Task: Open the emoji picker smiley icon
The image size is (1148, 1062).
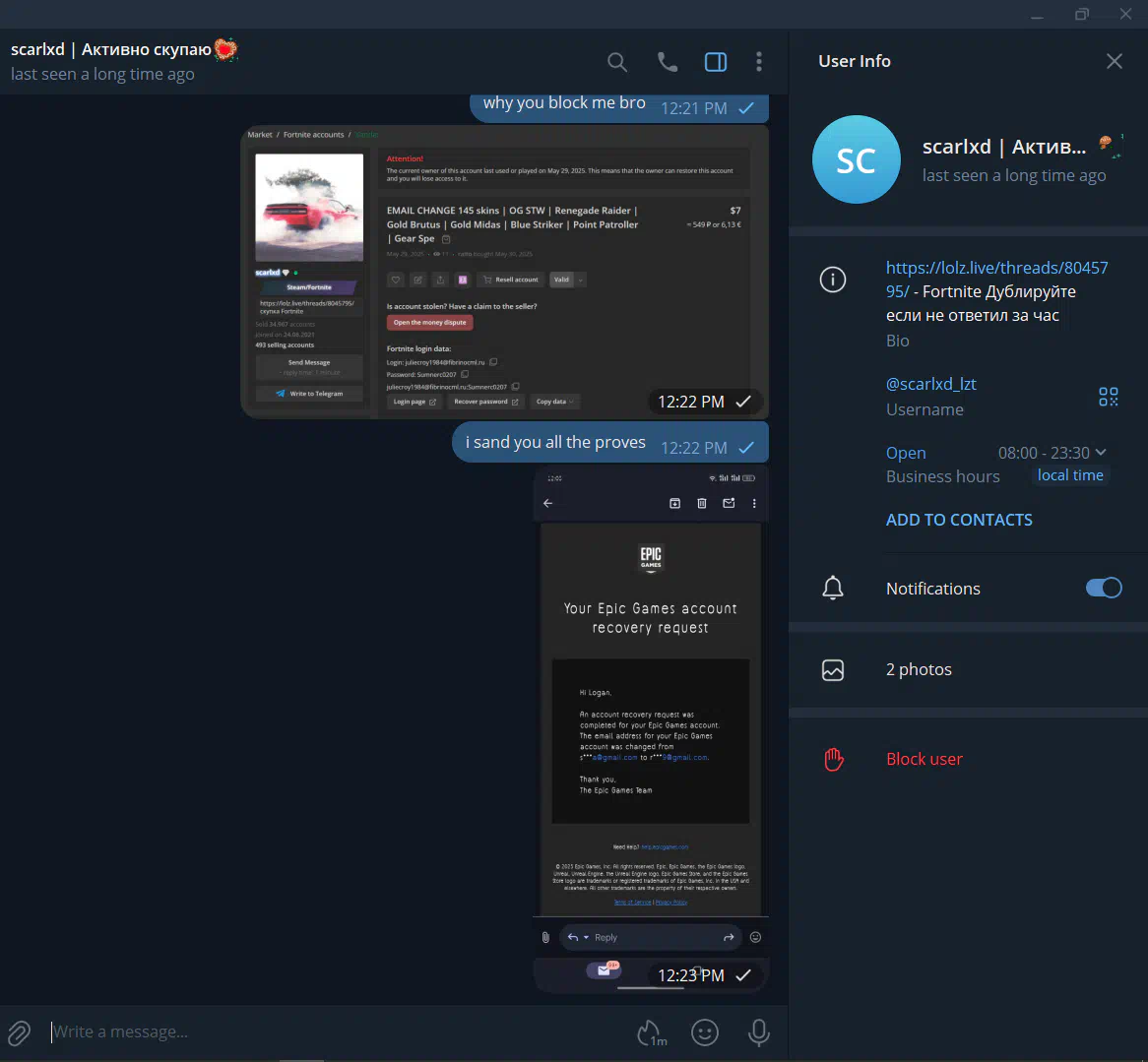Action: (x=704, y=1032)
